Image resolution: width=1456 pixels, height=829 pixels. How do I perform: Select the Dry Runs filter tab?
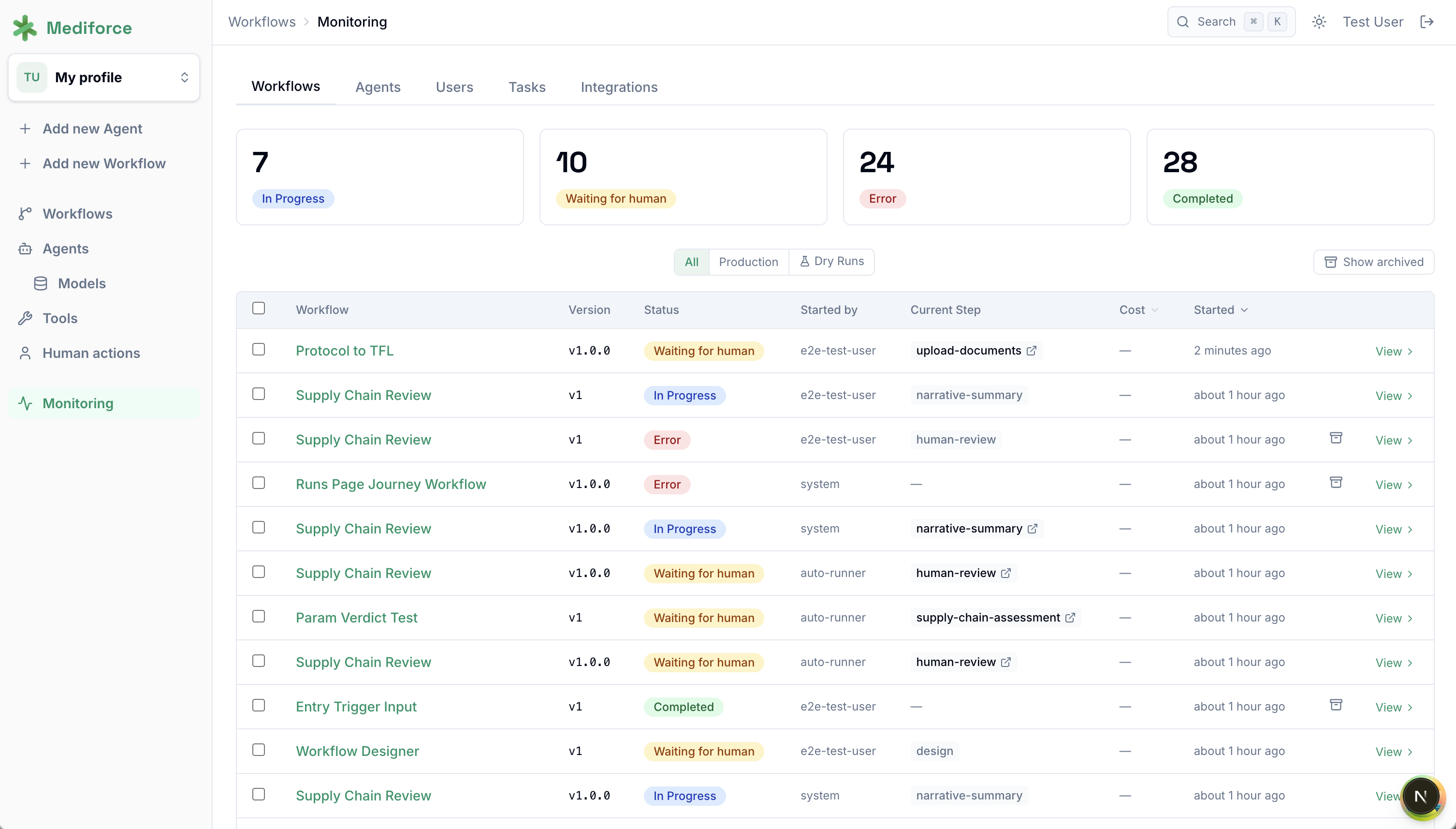point(831,262)
